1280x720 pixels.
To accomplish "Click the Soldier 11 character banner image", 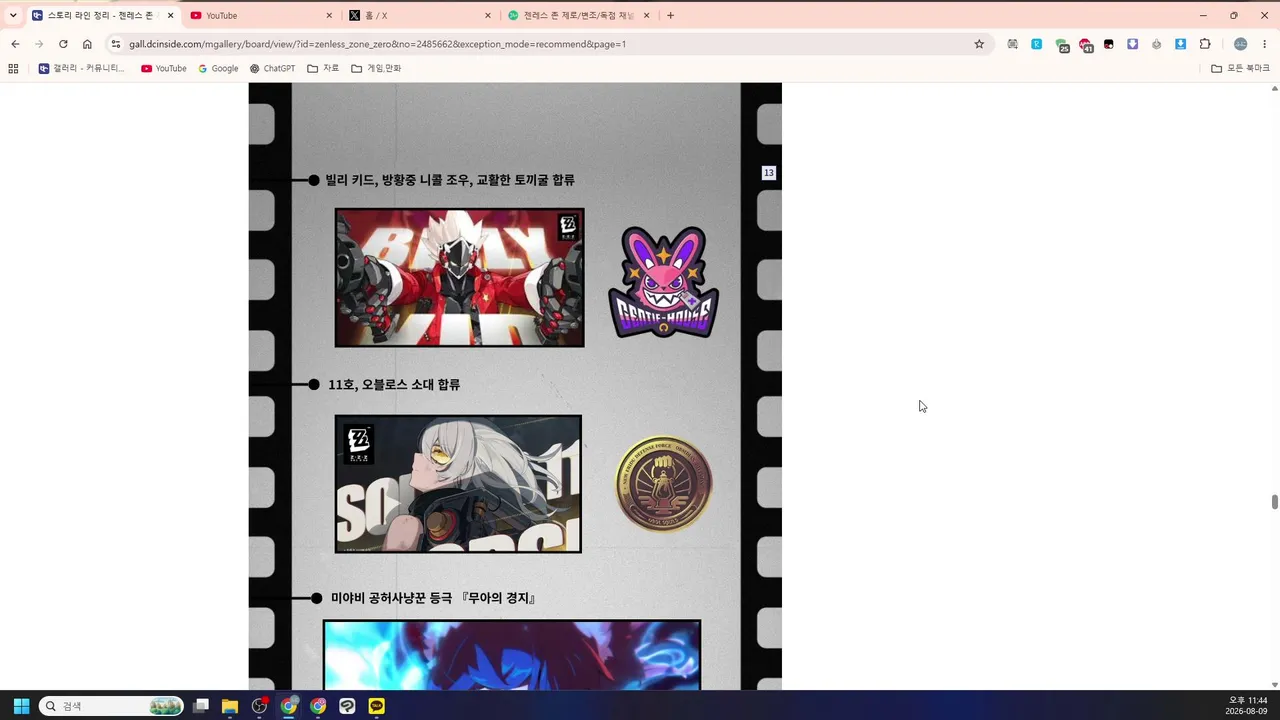I will [x=458, y=484].
